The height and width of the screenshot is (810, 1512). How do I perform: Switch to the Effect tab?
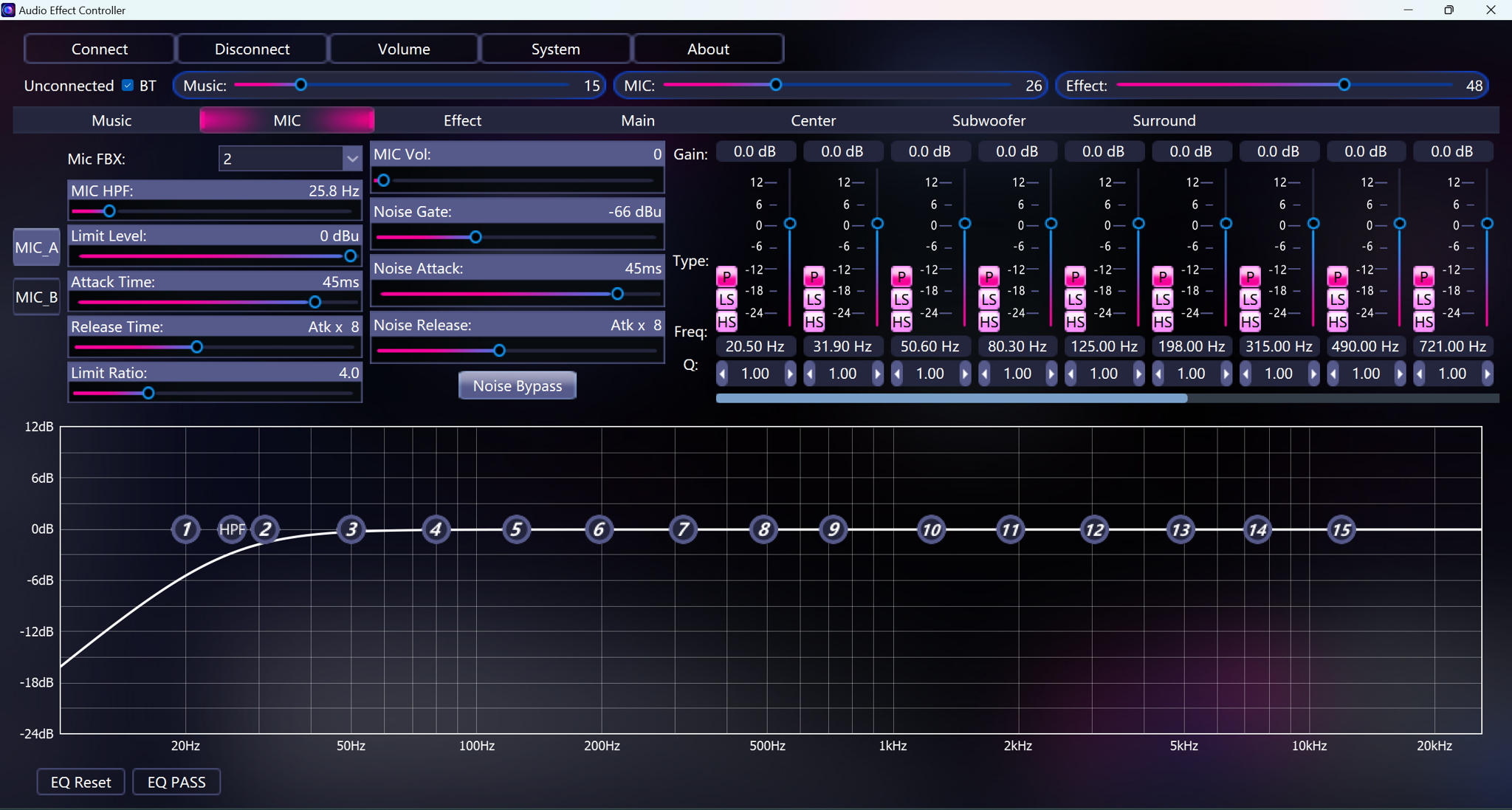[462, 120]
